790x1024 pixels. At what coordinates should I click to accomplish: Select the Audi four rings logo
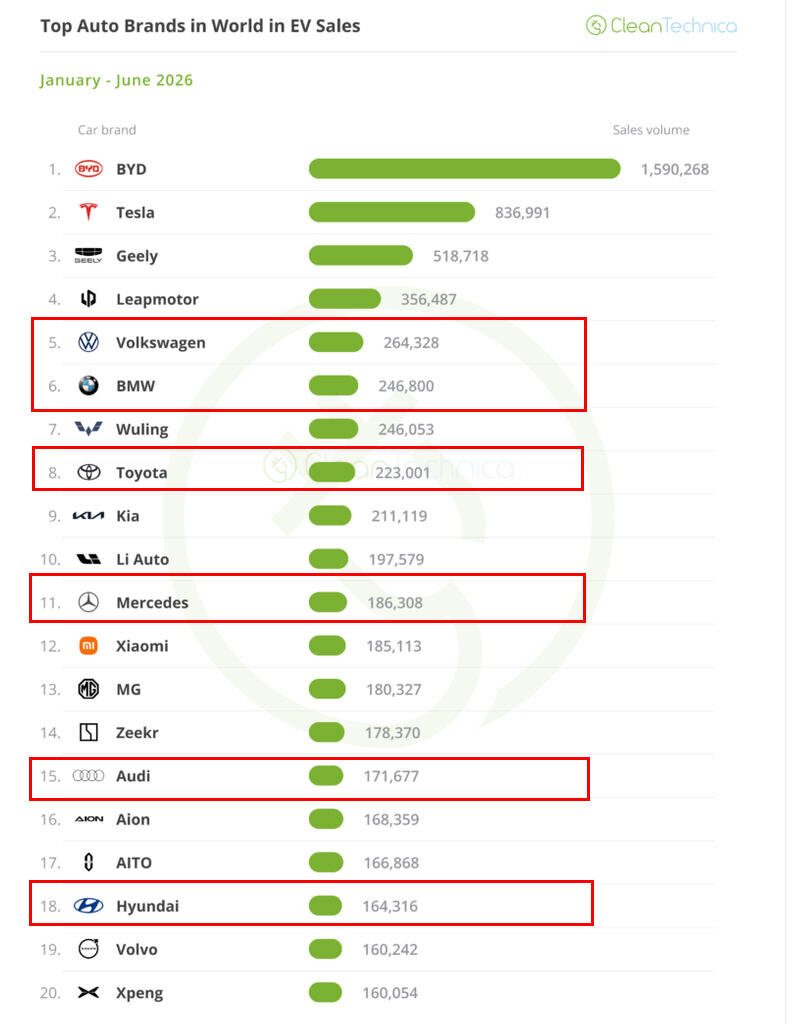(x=88, y=775)
